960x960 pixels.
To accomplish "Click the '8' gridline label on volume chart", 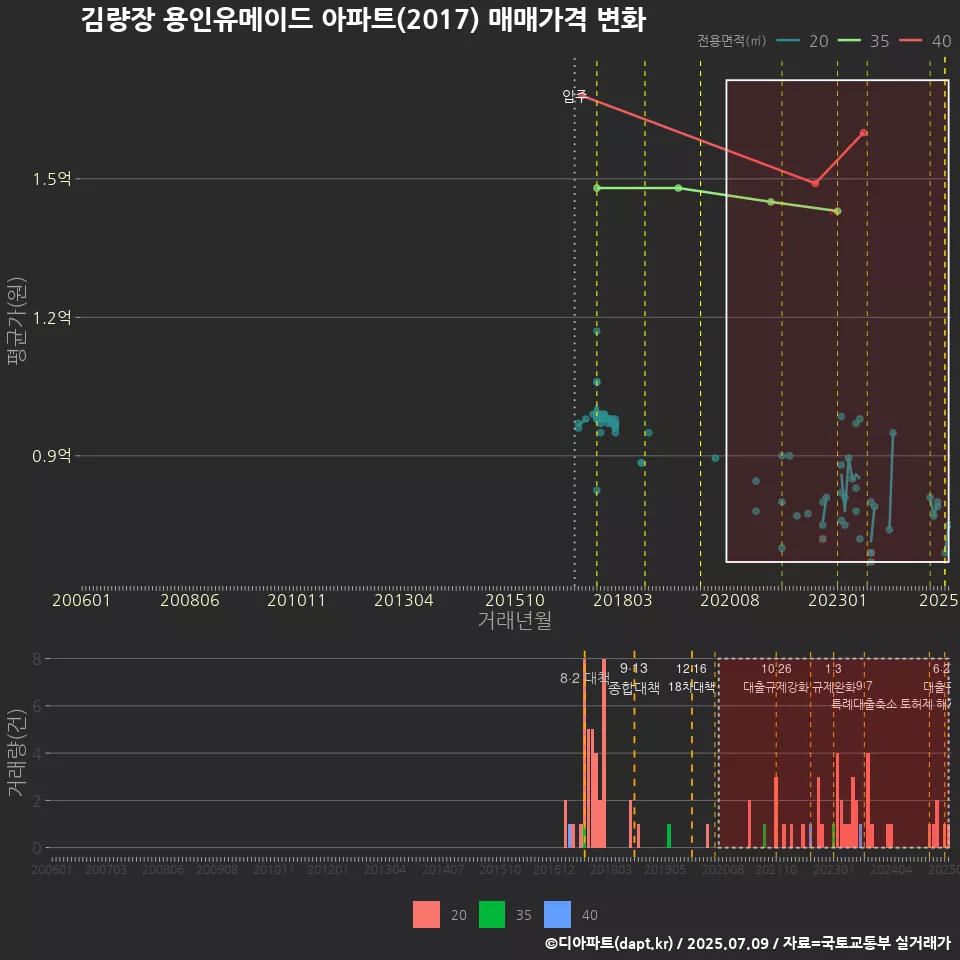I will click(37, 659).
